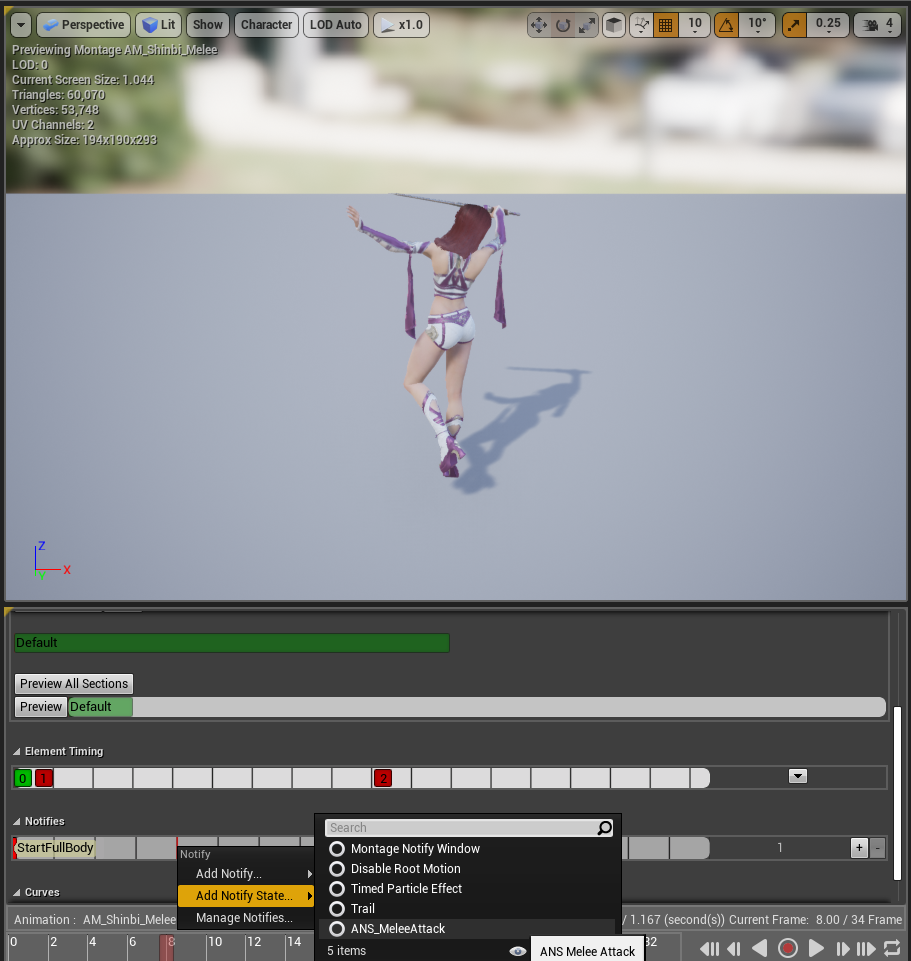Open the Lit view mode menu
The height and width of the screenshot is (961, 911).
(159, 25)
